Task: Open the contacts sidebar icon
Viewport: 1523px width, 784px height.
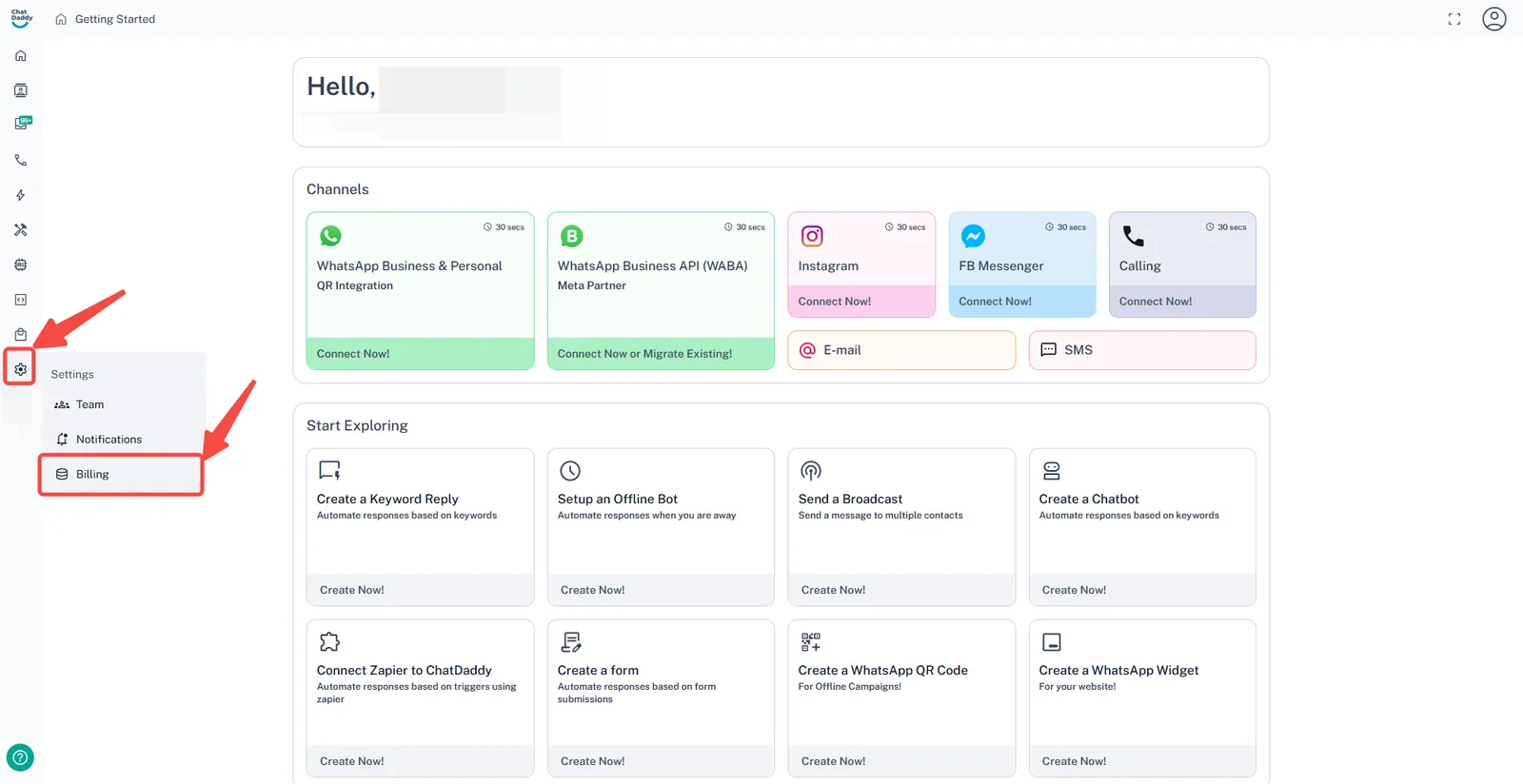Action: (x=21, y=90)
